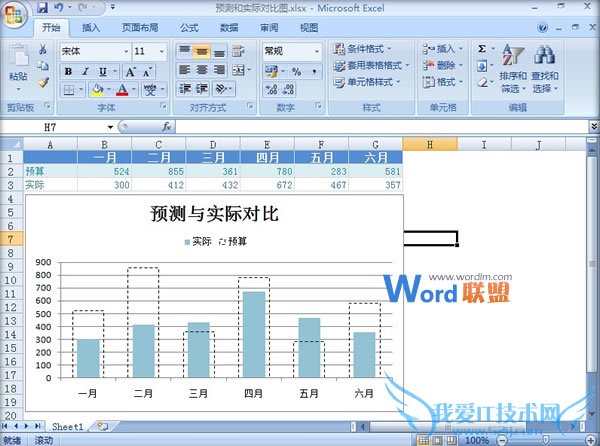
Task: Click the Office button logo
Action: pos(14,15)
